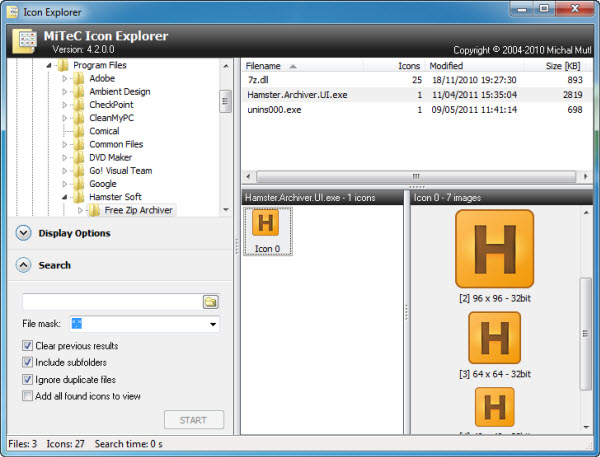Click the Free Zip Archiver folder icon
This screenshot has width=600, height=457.
coord(95,210)
